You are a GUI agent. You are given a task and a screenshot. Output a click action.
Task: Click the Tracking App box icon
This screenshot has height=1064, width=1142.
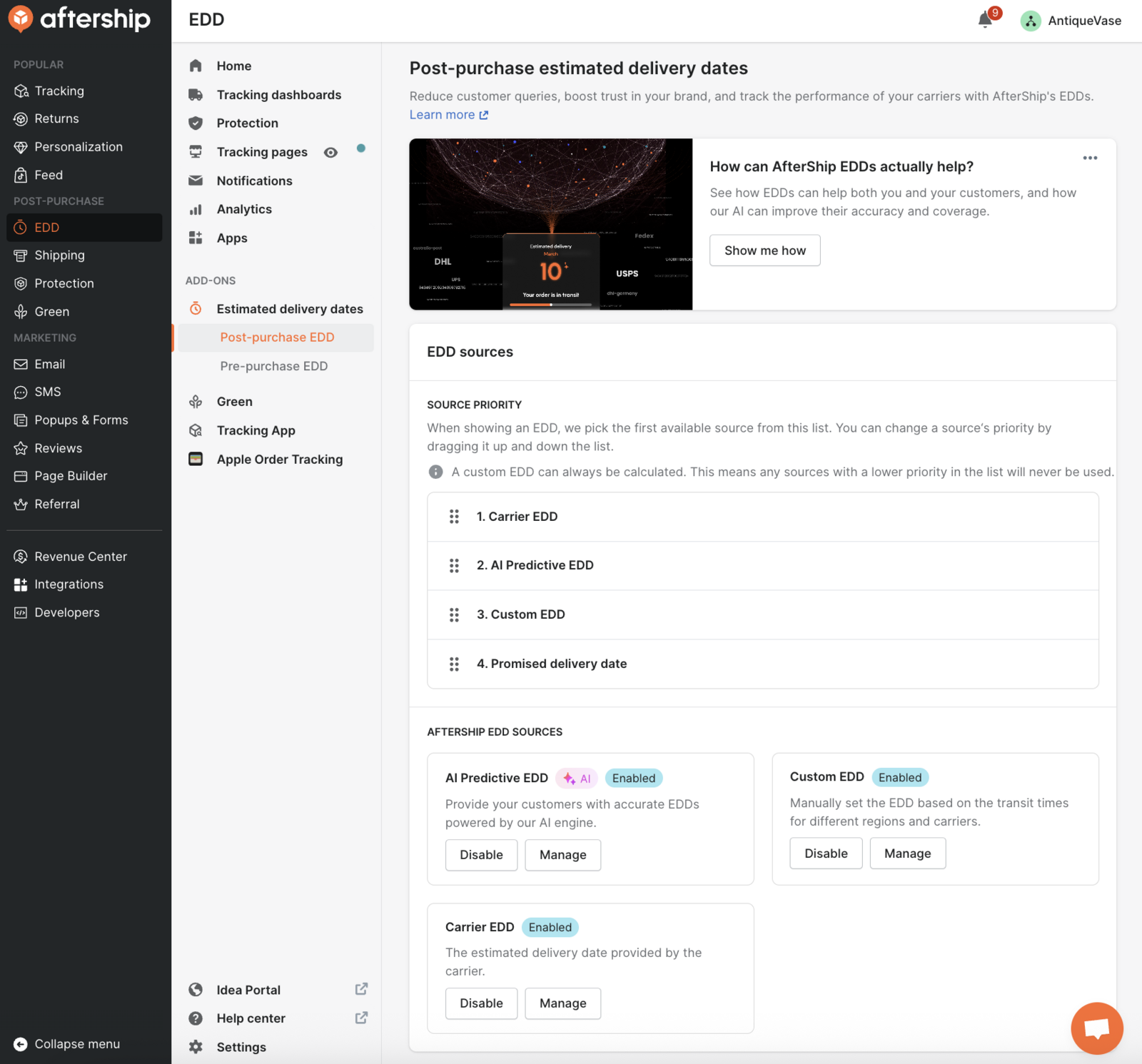coord(196,430)
